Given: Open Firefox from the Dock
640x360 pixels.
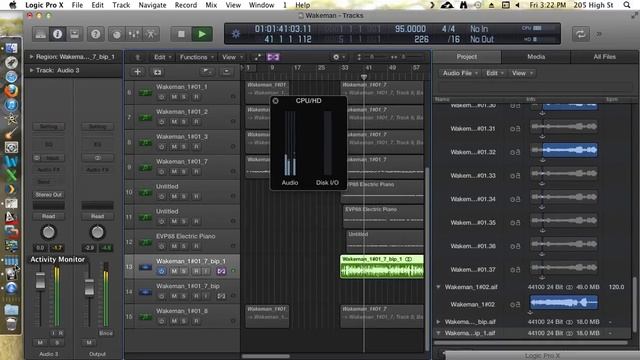Looking at the screenshot, I should 11,91.
